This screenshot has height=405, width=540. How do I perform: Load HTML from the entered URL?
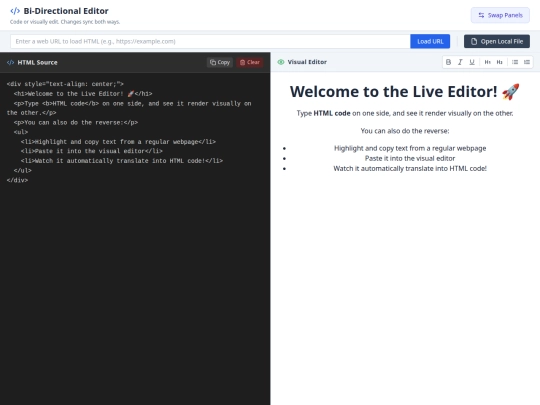pyautogui.click(x=430, y=41)
